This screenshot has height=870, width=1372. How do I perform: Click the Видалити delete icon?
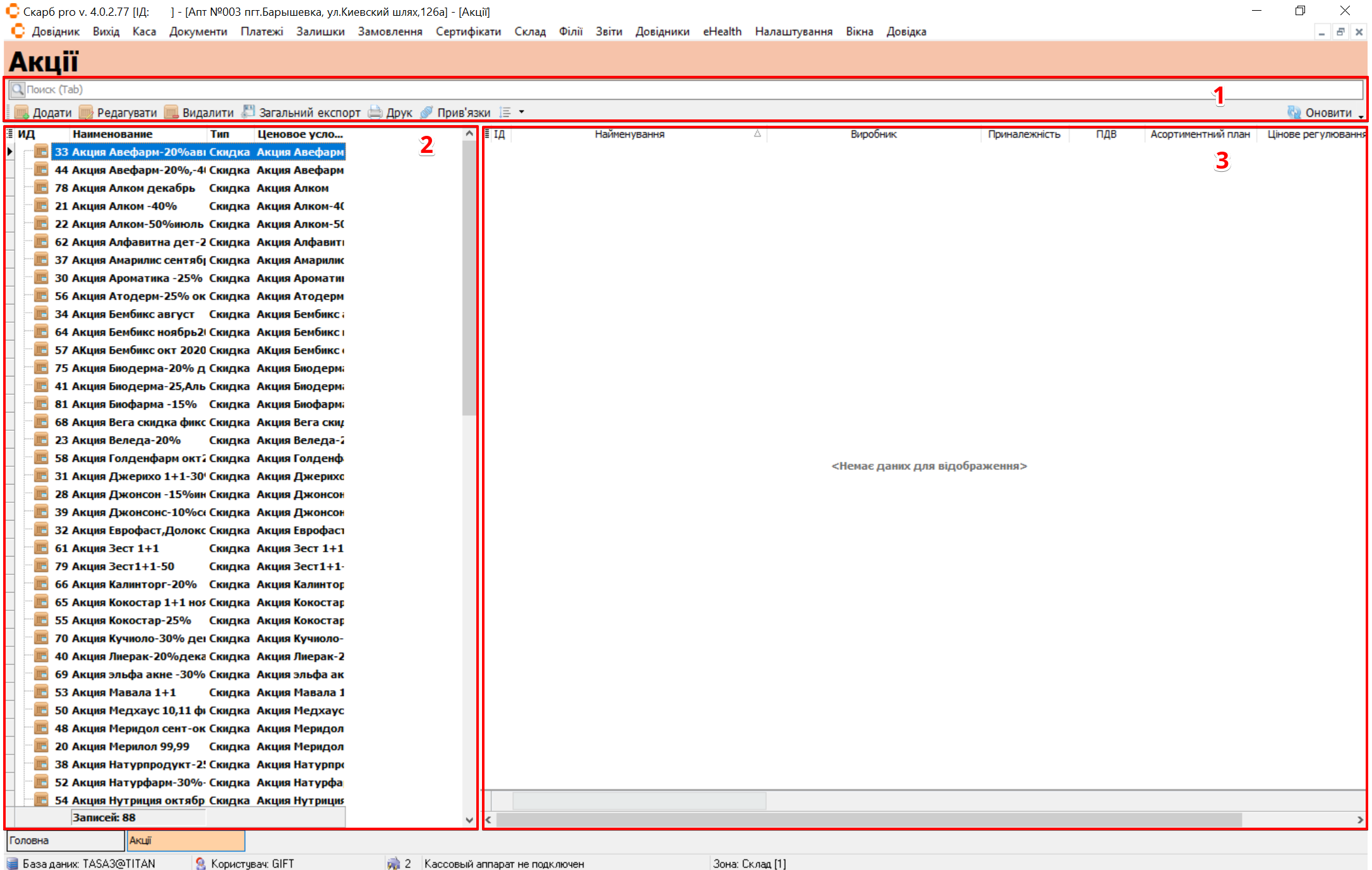pyautogui.click(x=171, y=112)
